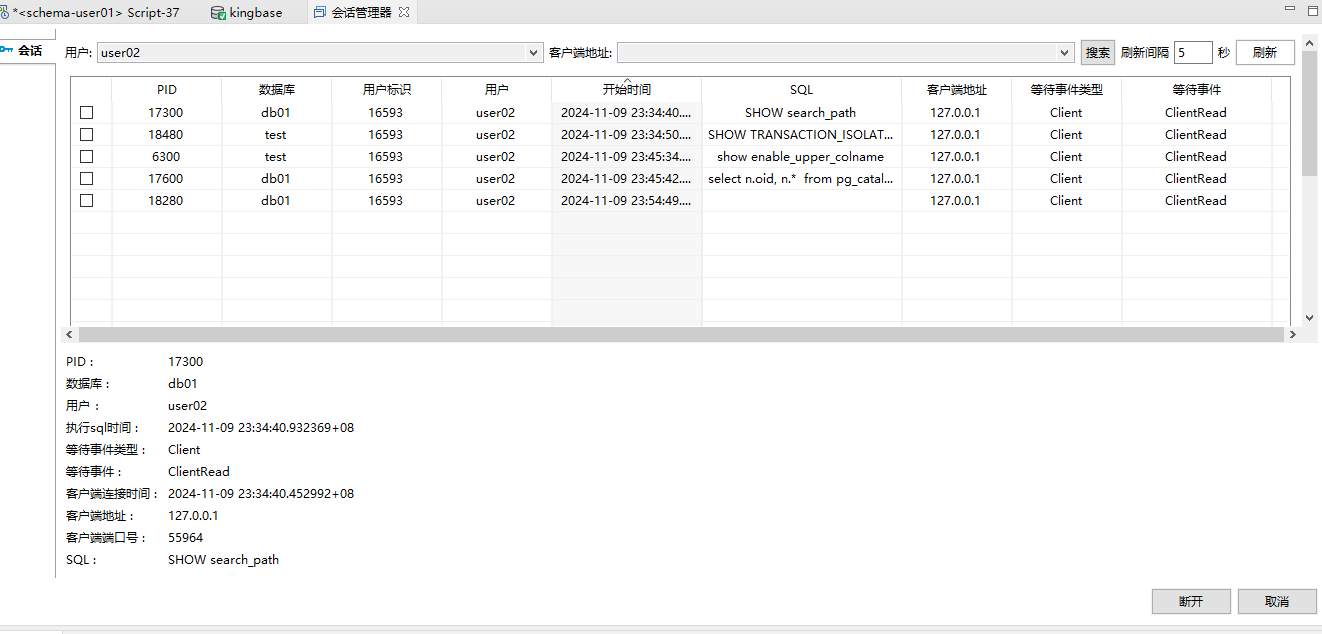
Task: Check the box for PID 17300
Action: coord(87,113)
